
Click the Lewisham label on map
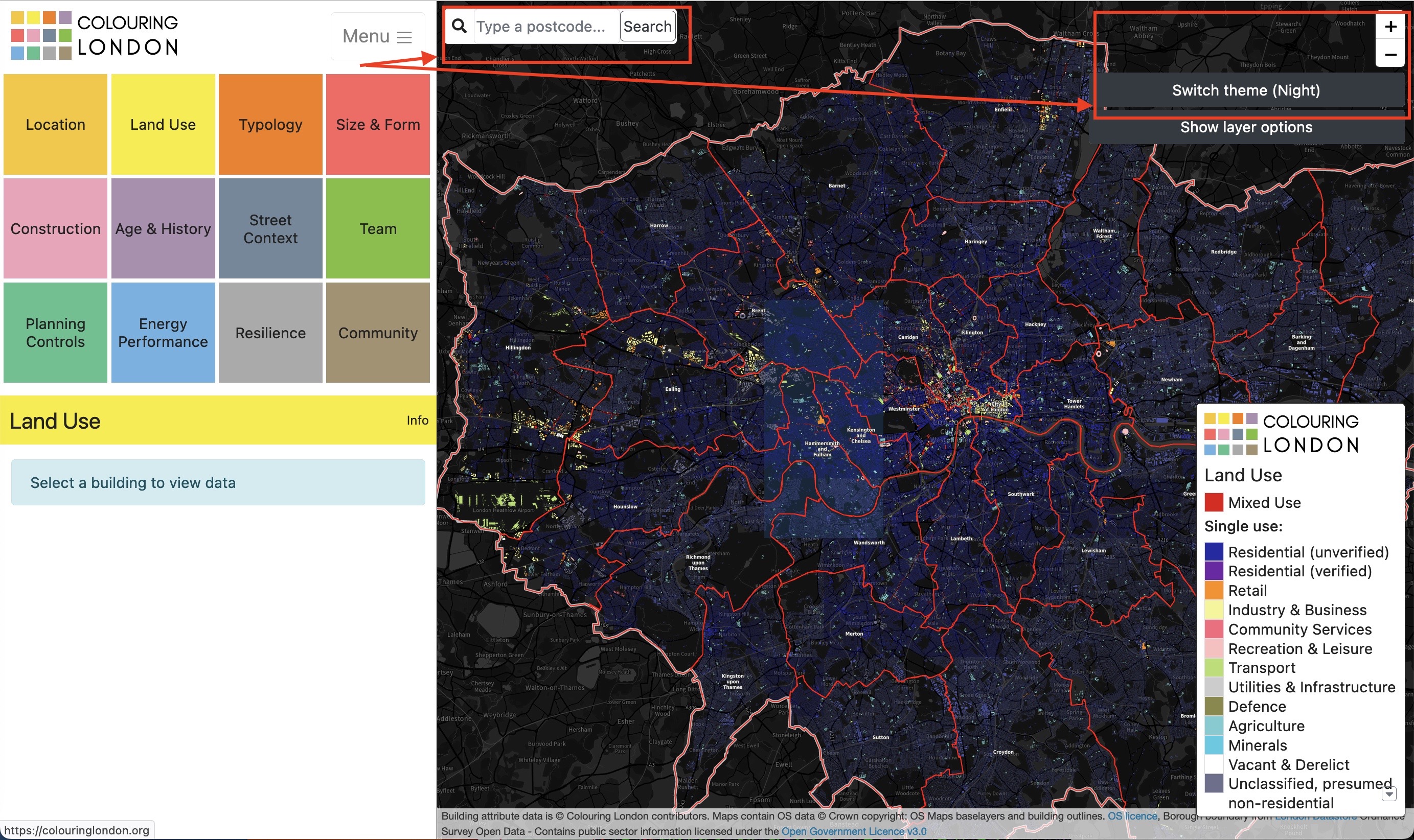tap(1093, 551)
